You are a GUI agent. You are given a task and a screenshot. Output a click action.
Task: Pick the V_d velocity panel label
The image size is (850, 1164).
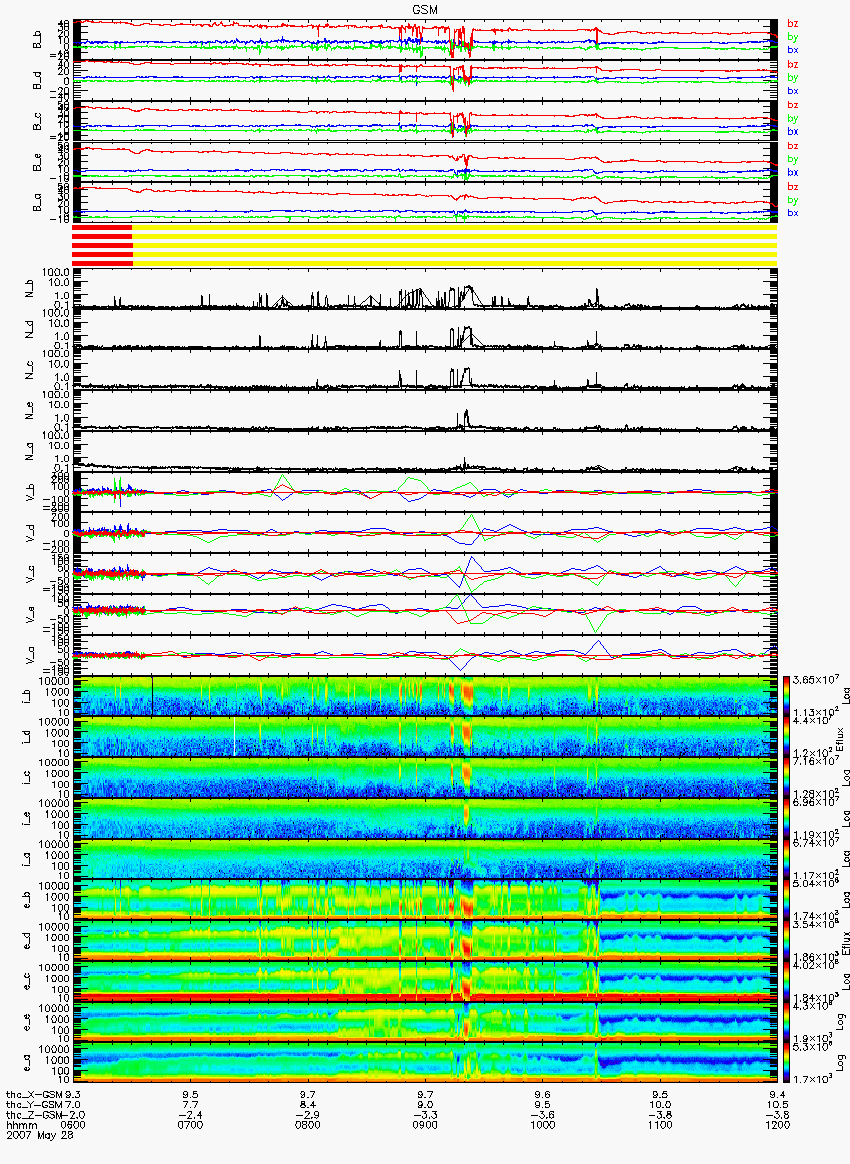click(30, 534)
